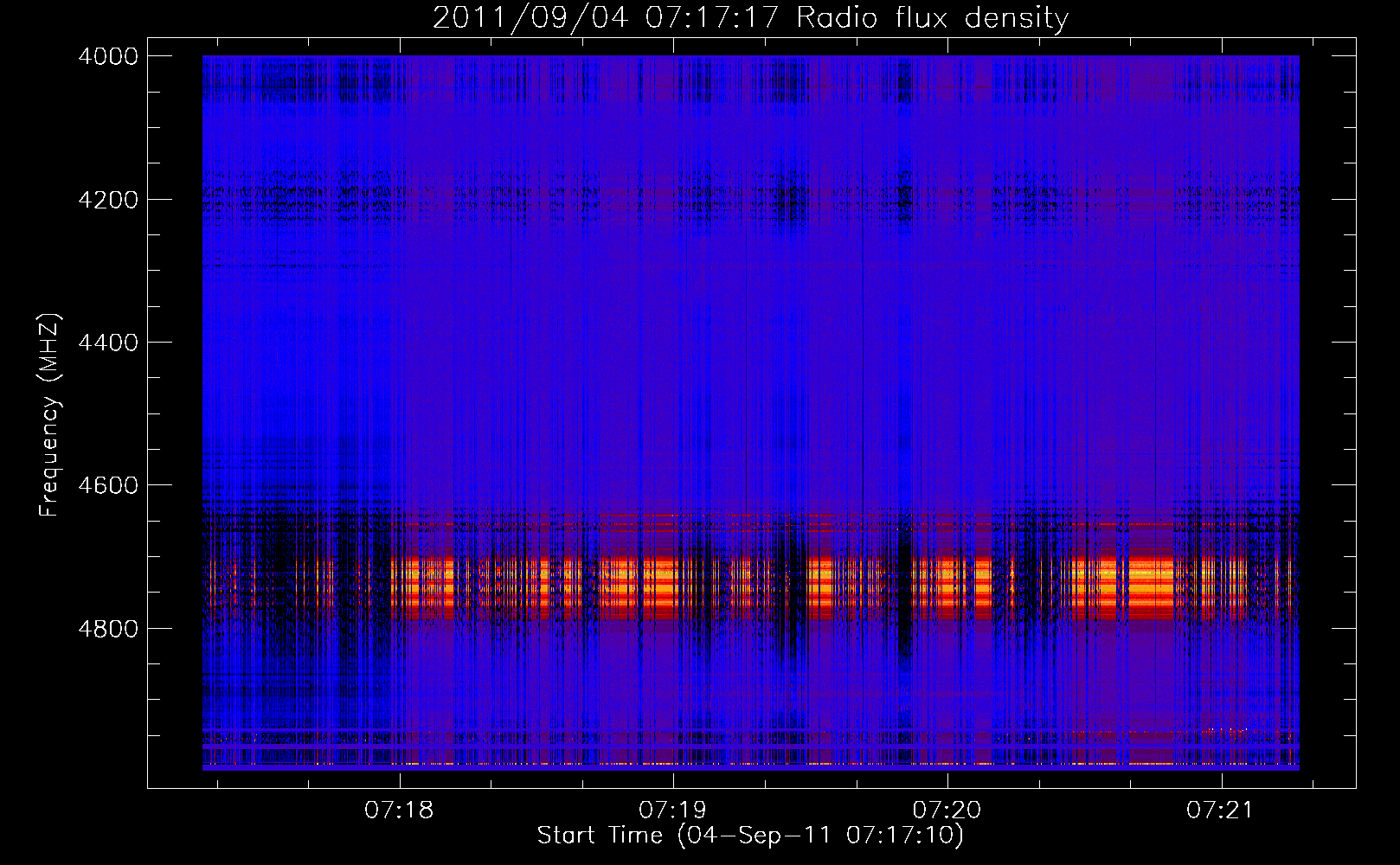Click the 4400 frequency tick label
1400x865 pixels.
pyautogui.click(x=108, y=343)
